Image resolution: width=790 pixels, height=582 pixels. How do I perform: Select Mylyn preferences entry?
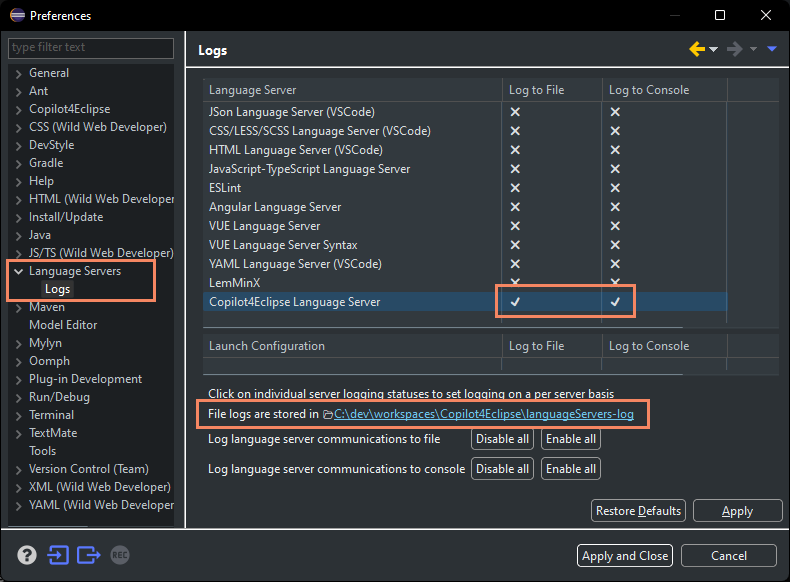(x=45, y=343)
